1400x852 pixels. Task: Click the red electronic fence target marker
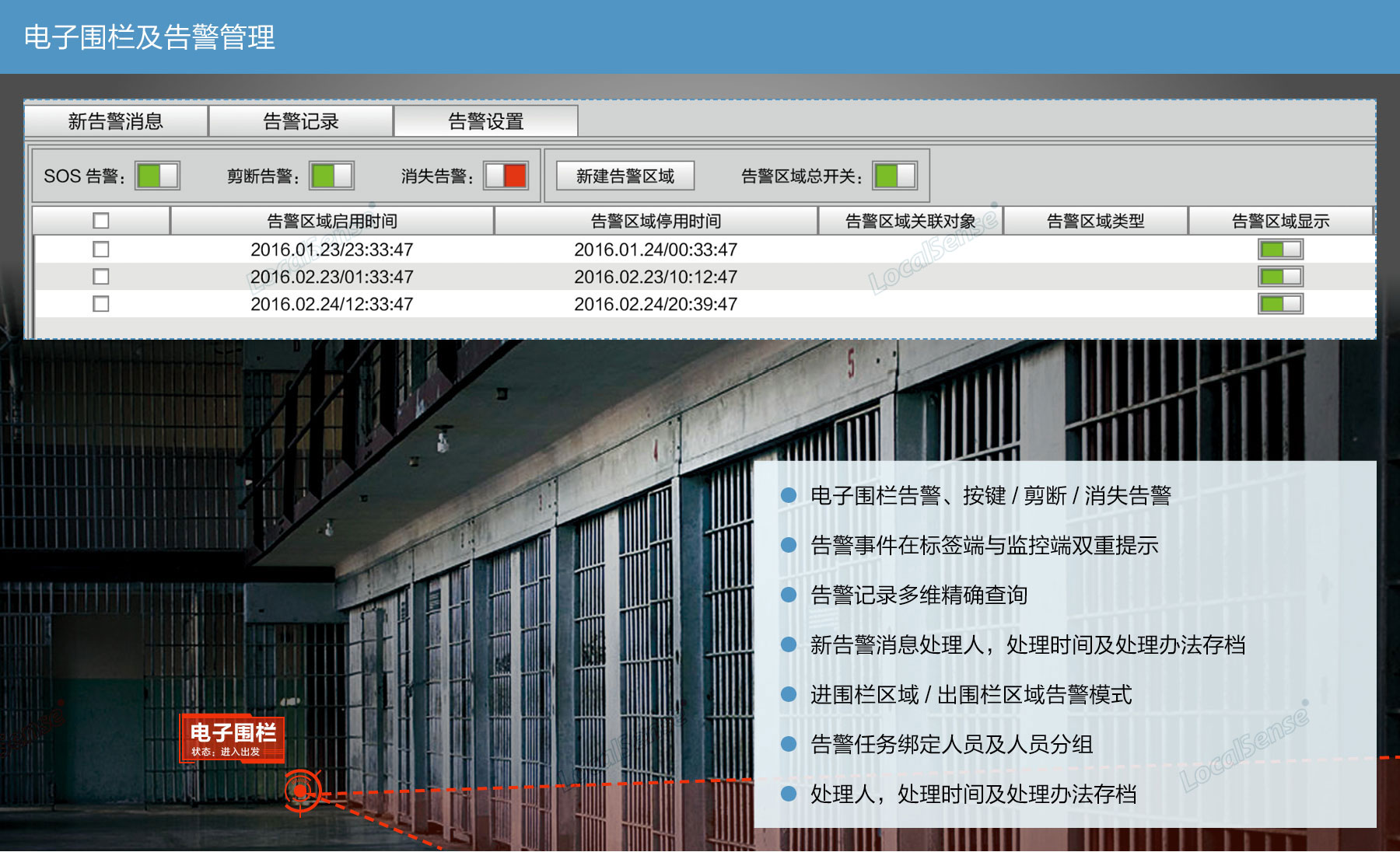300,791
